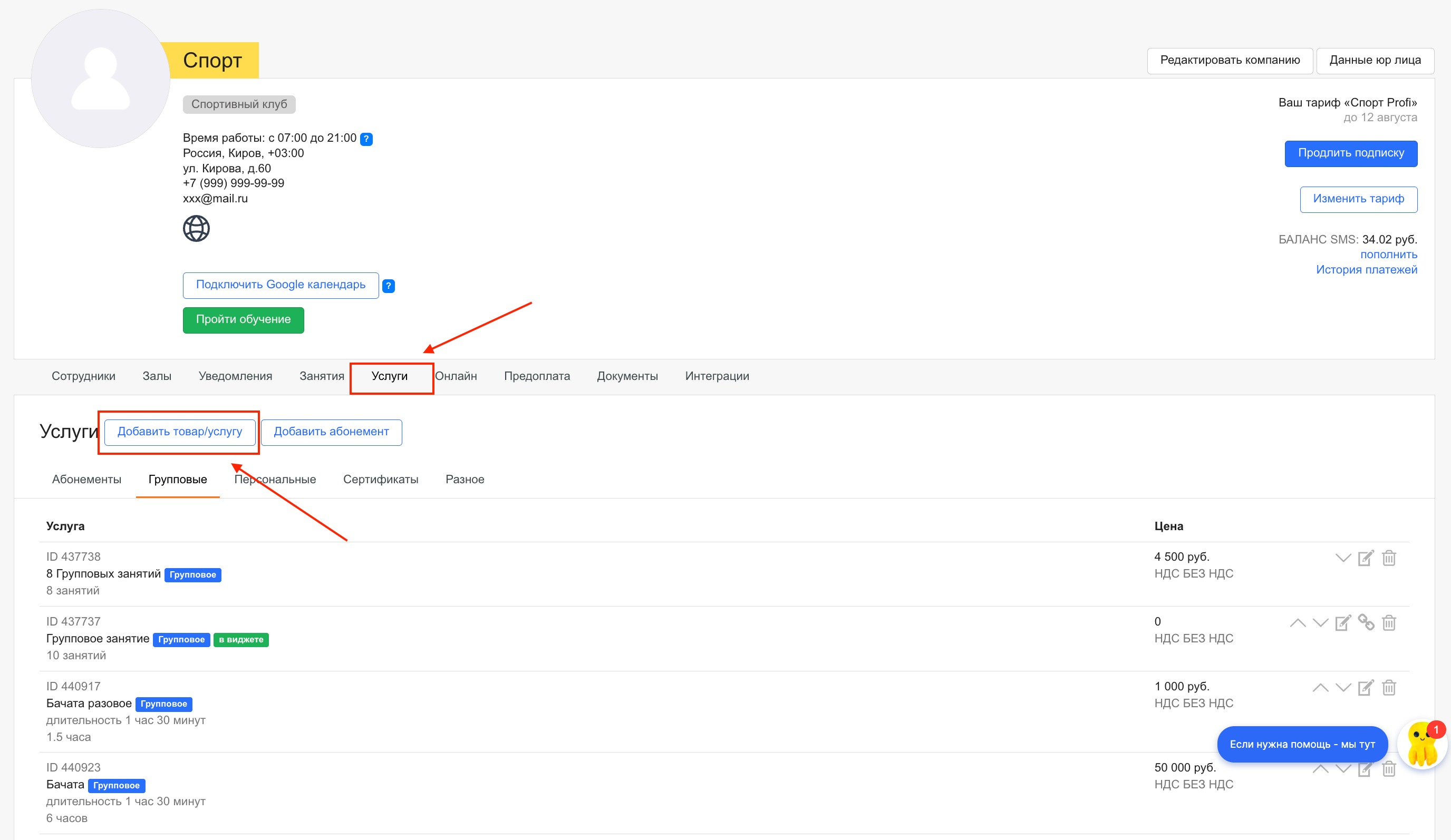This screenshot has width=1451, height=840.
Task: Switch to the Сертификаты tab
Action: coord(381,479)
